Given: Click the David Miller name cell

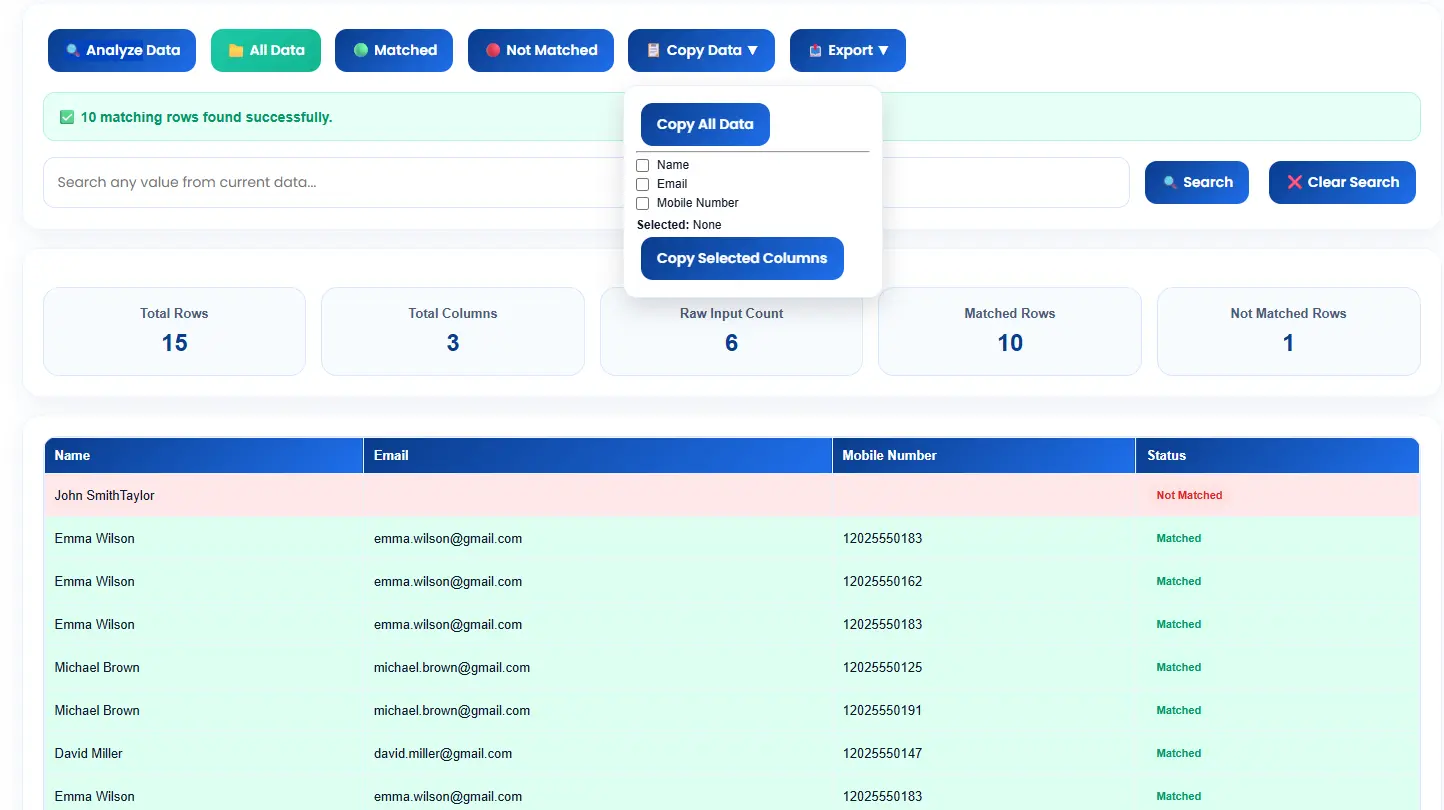Looking at the screenshot, I should tap(204, 753).
